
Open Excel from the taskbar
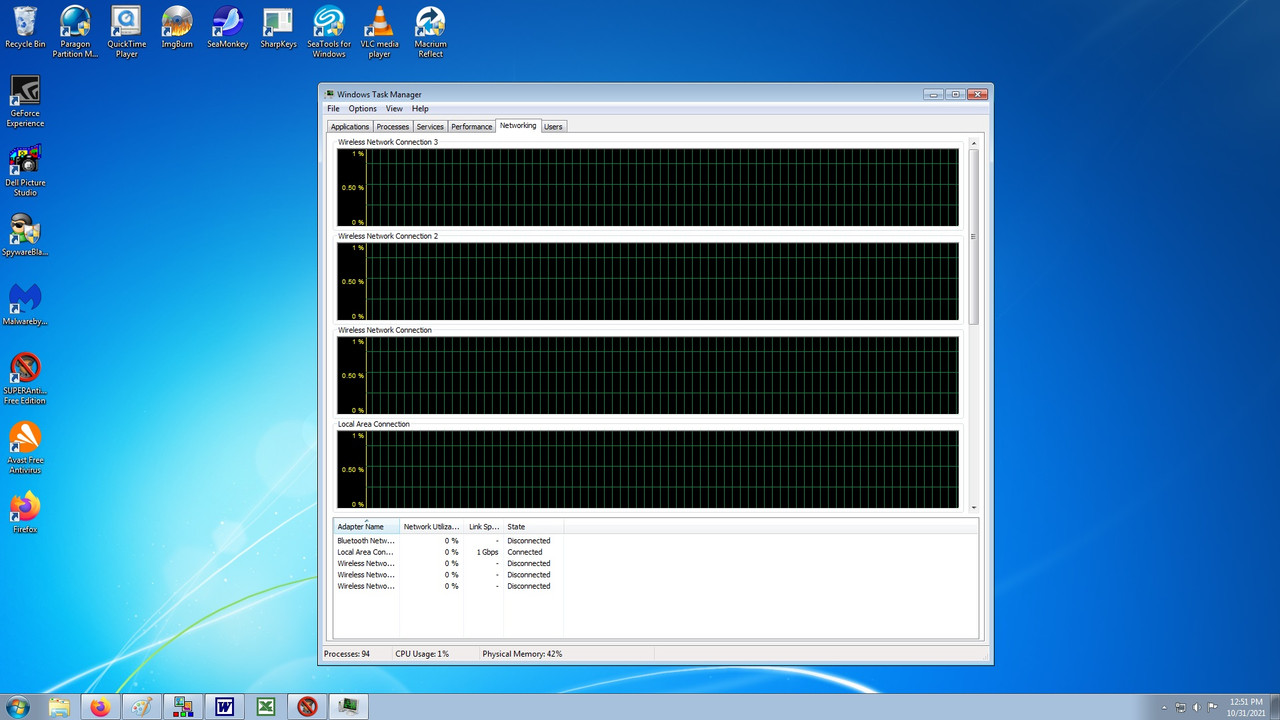pyautogui.click(x=266, y=706)
